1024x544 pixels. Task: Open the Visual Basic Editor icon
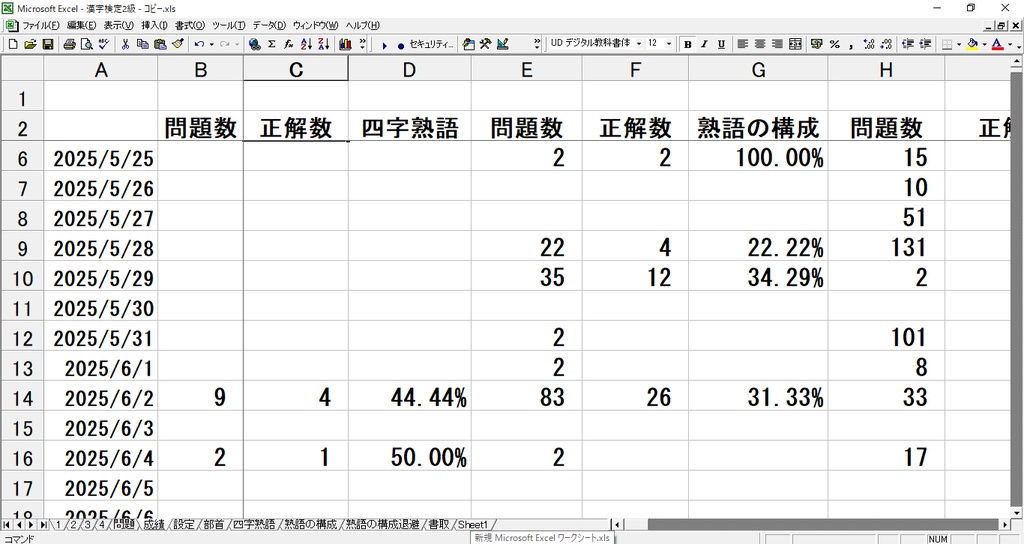coord(468,44)
